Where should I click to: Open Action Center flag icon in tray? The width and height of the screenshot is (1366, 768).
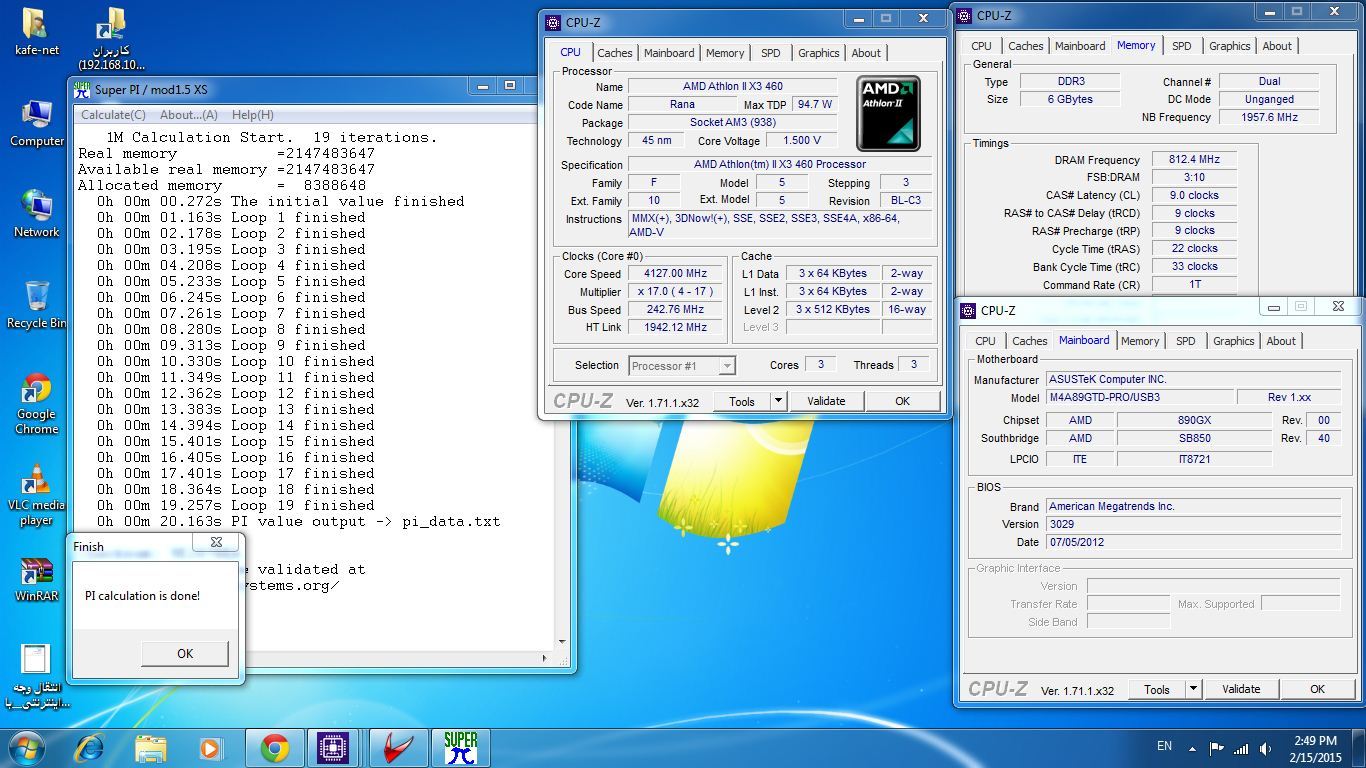click(1217, 748)
